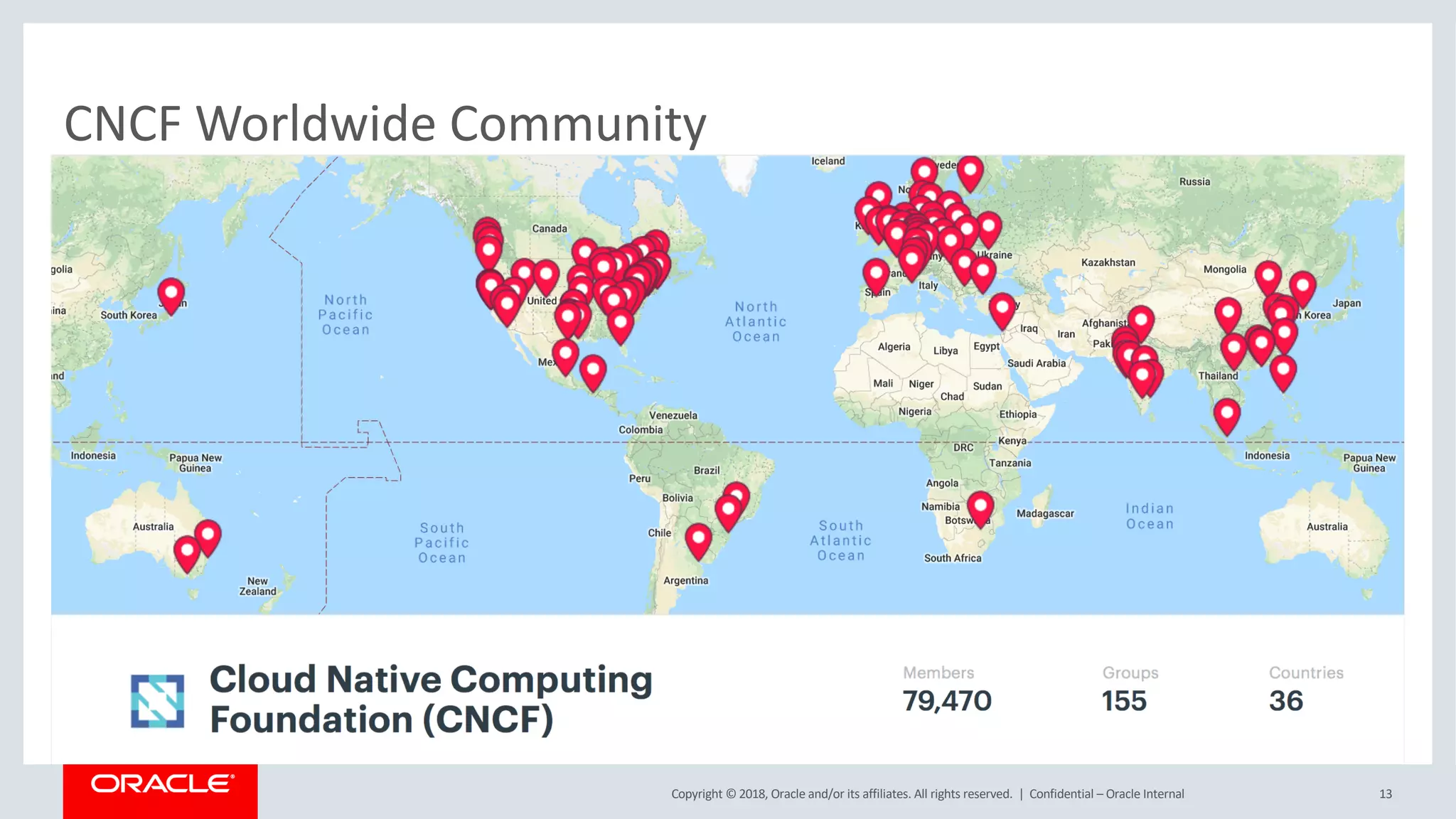Click the 'Countries' label
The height and width of the screenshot is (819, 1456).
(1306, 673)
